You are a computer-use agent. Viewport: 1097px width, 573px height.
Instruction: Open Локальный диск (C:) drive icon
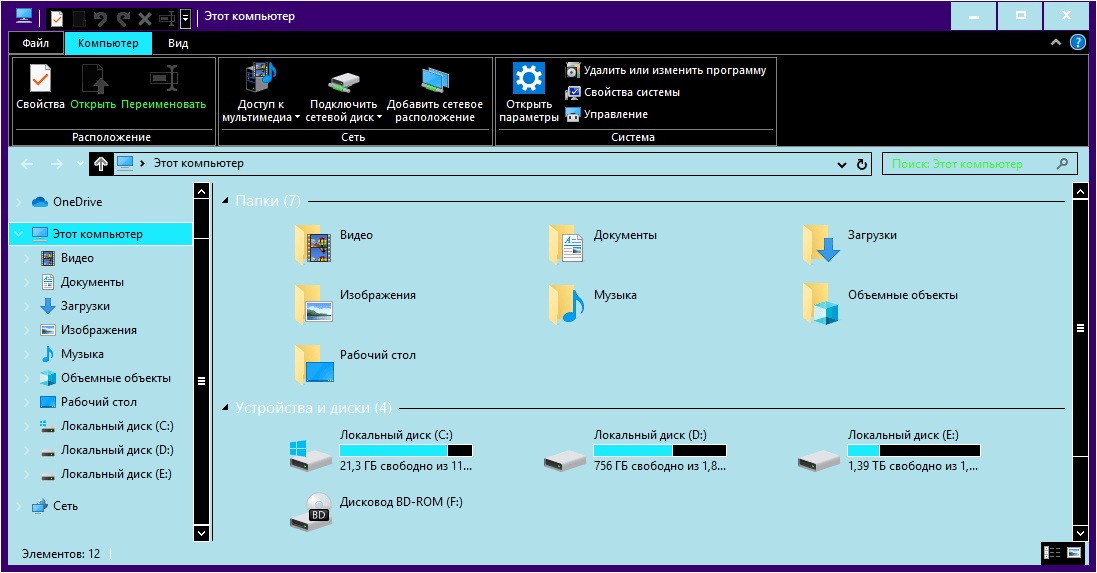pyautogui.click(x=311, y=456)
